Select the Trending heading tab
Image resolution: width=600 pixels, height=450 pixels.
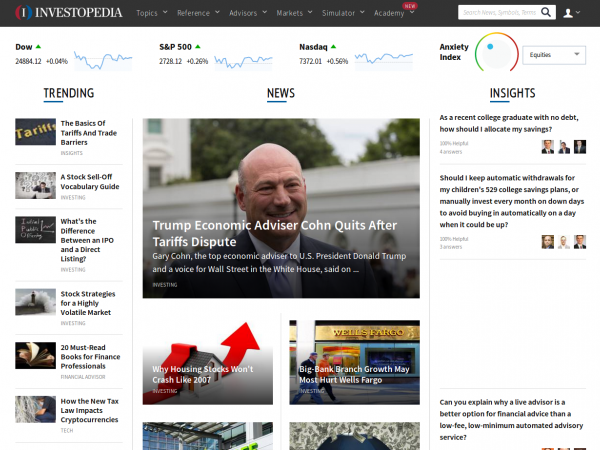pos(69,93)
